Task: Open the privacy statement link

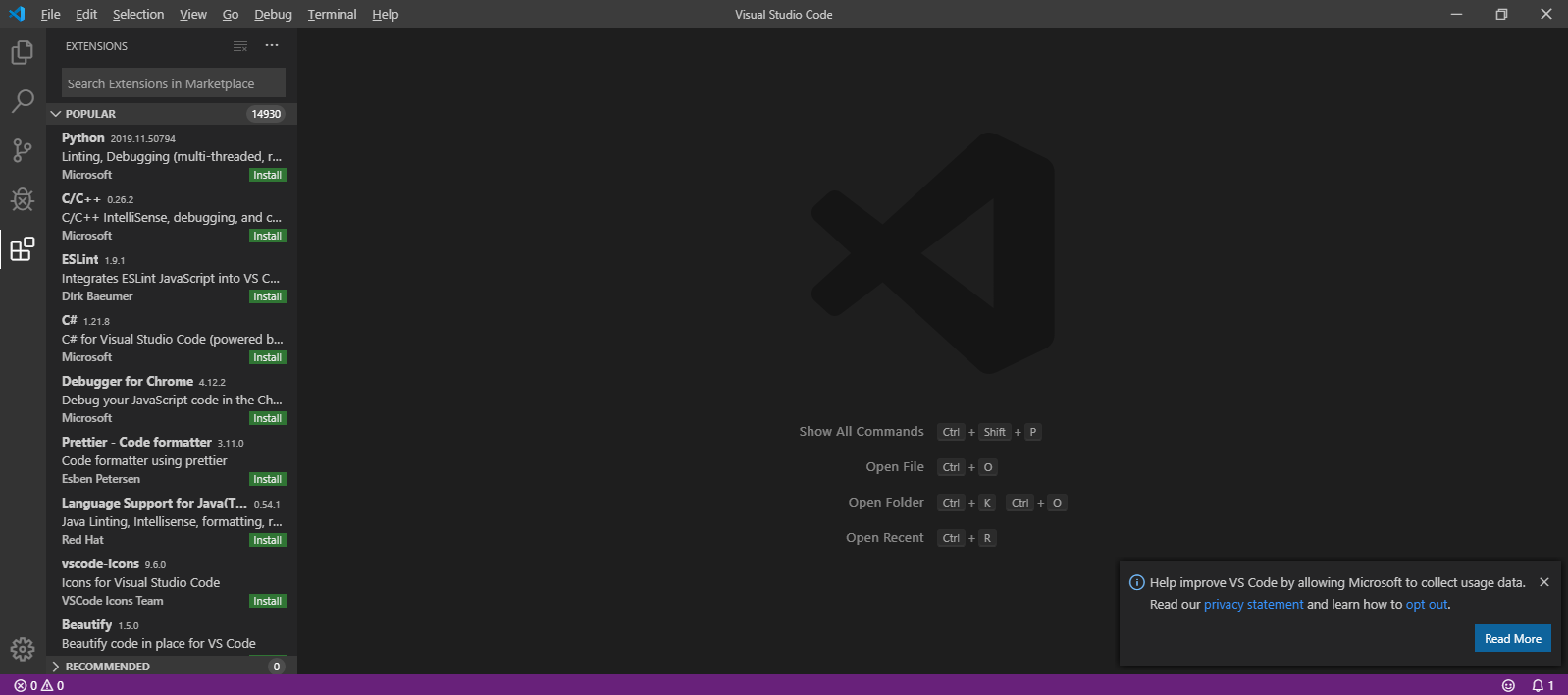Action: click(1253, 605)
